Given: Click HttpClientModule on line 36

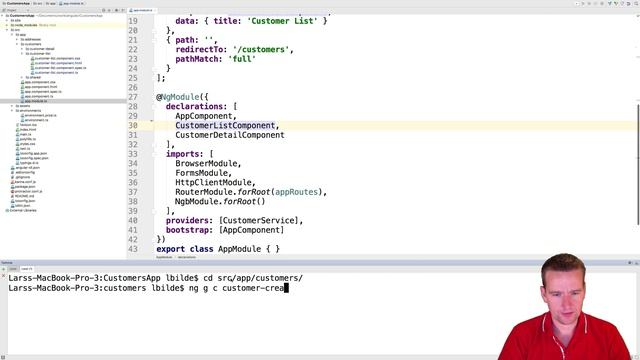Looking at the screenshot, I should coord(213,182).
